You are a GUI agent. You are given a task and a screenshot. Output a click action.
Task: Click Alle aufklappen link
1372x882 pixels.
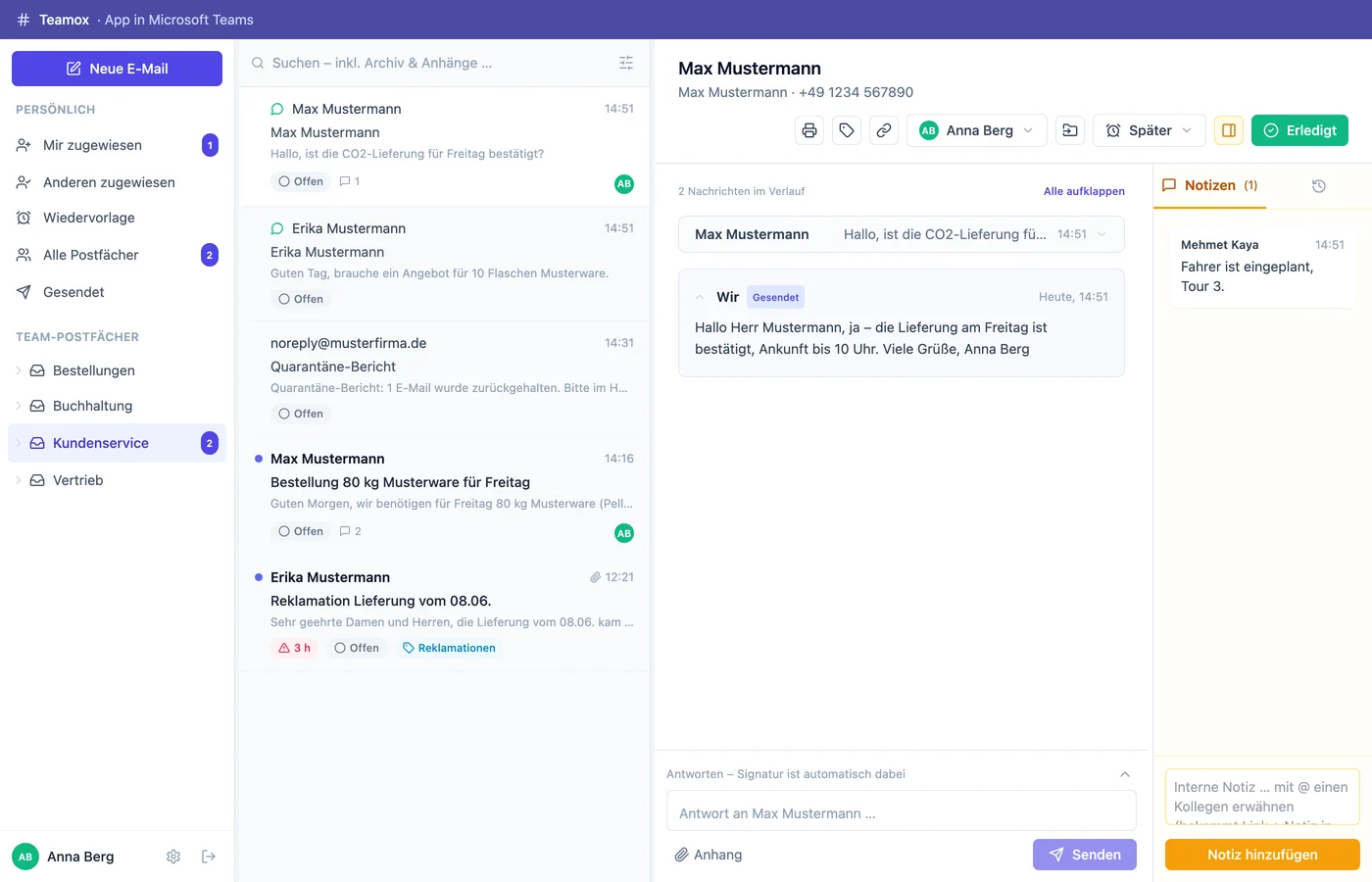[x=1084, y=191]
